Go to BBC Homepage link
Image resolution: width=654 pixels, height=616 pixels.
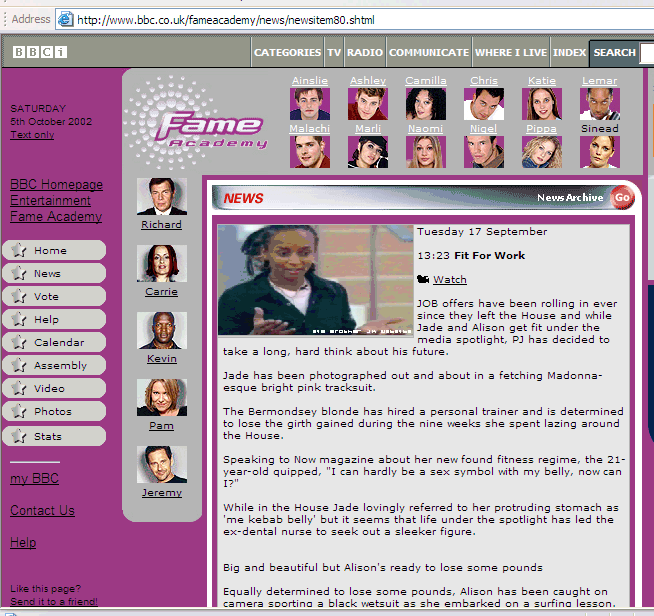tap(56, 184)
